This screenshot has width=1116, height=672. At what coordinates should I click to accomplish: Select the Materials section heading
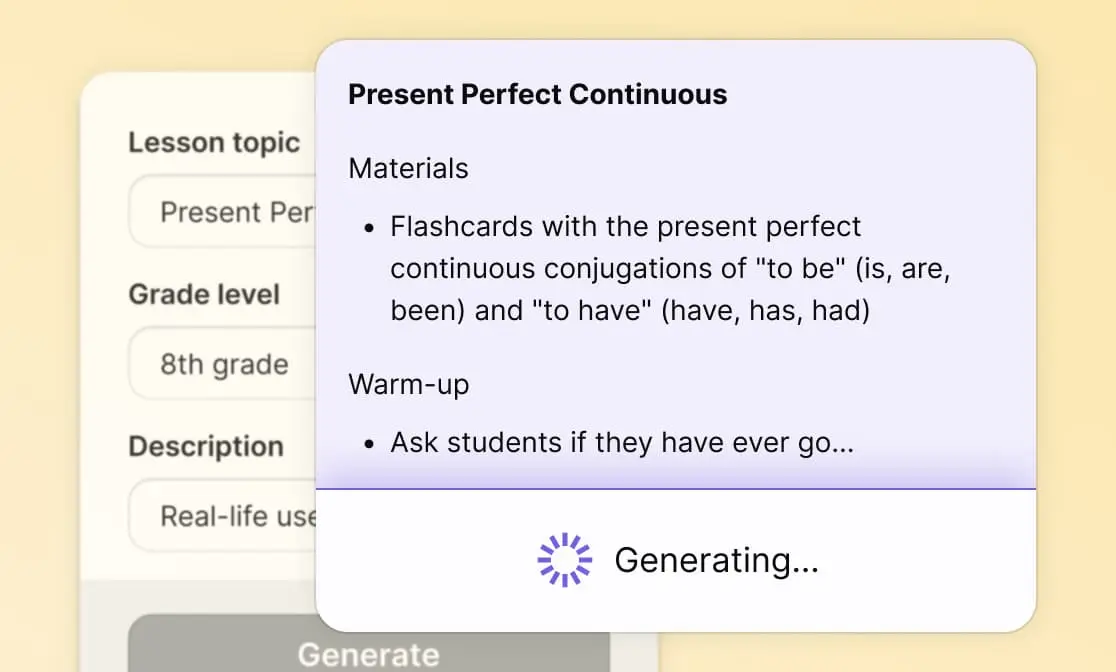coord(408,168)
